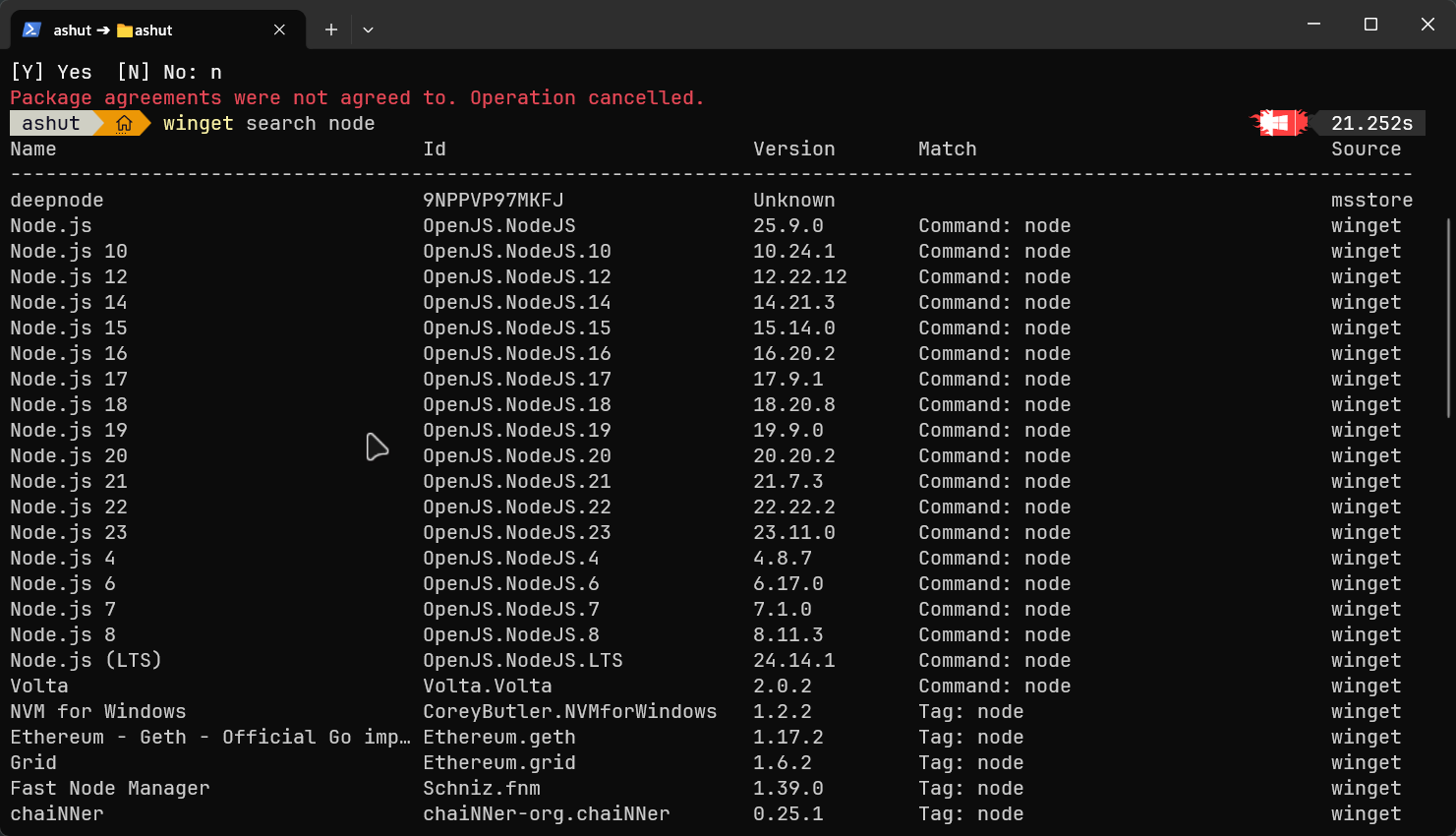Expand the new tab profile dropdown

coord(368,30)
